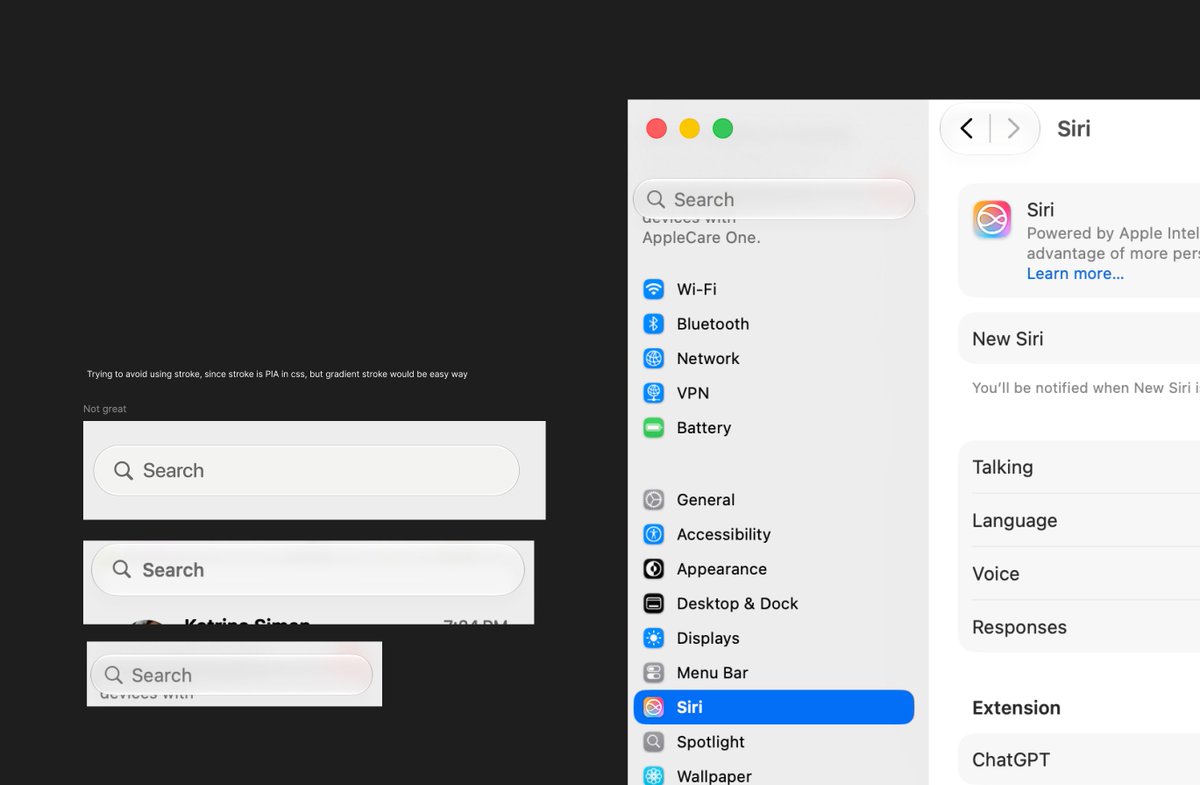Select the Accessibility label in the sidebar
1200x785 pixels.
point(724,534)
